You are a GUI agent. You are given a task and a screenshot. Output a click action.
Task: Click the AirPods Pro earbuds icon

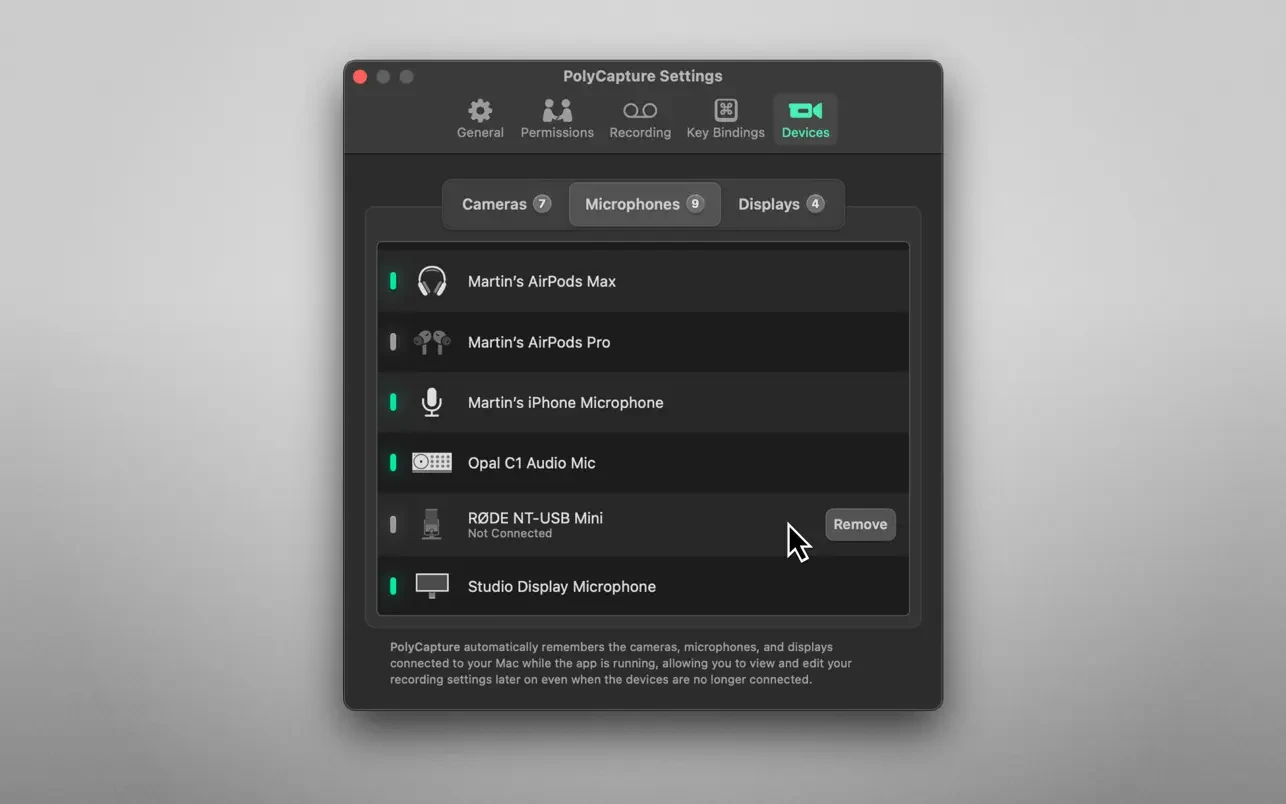click(x=432, y=342)
